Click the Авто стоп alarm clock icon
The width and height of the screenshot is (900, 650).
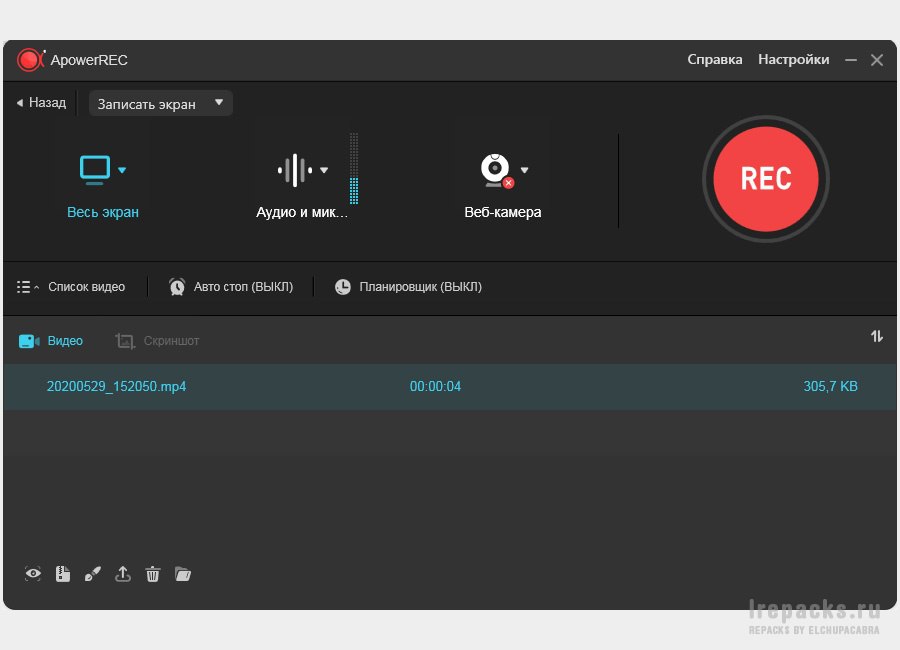(x=177, y=287)
